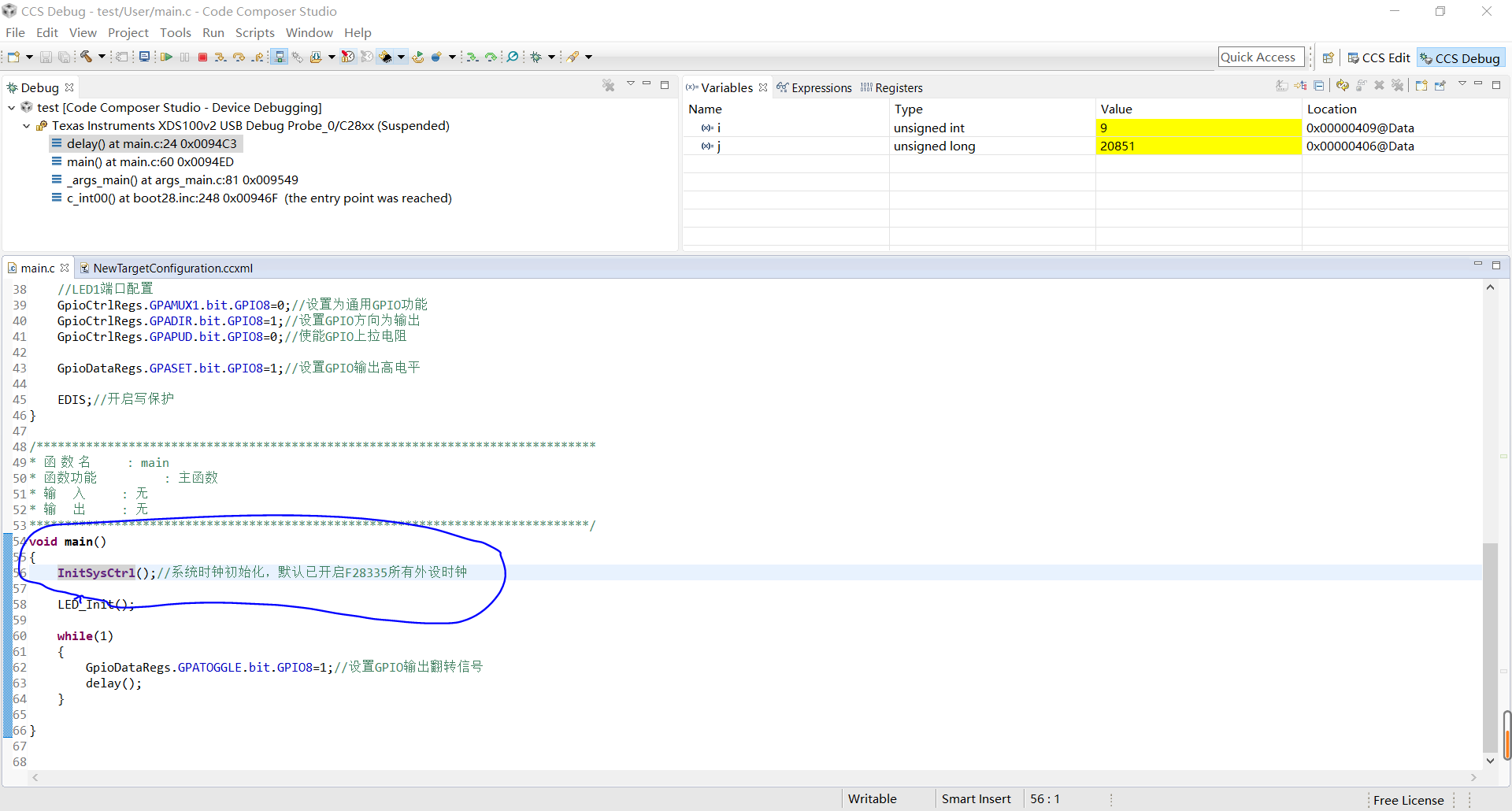The width and height of the screenshot is (1512, 811).
Task: Open the Quick Access search field
Action: click(1259, 56)
